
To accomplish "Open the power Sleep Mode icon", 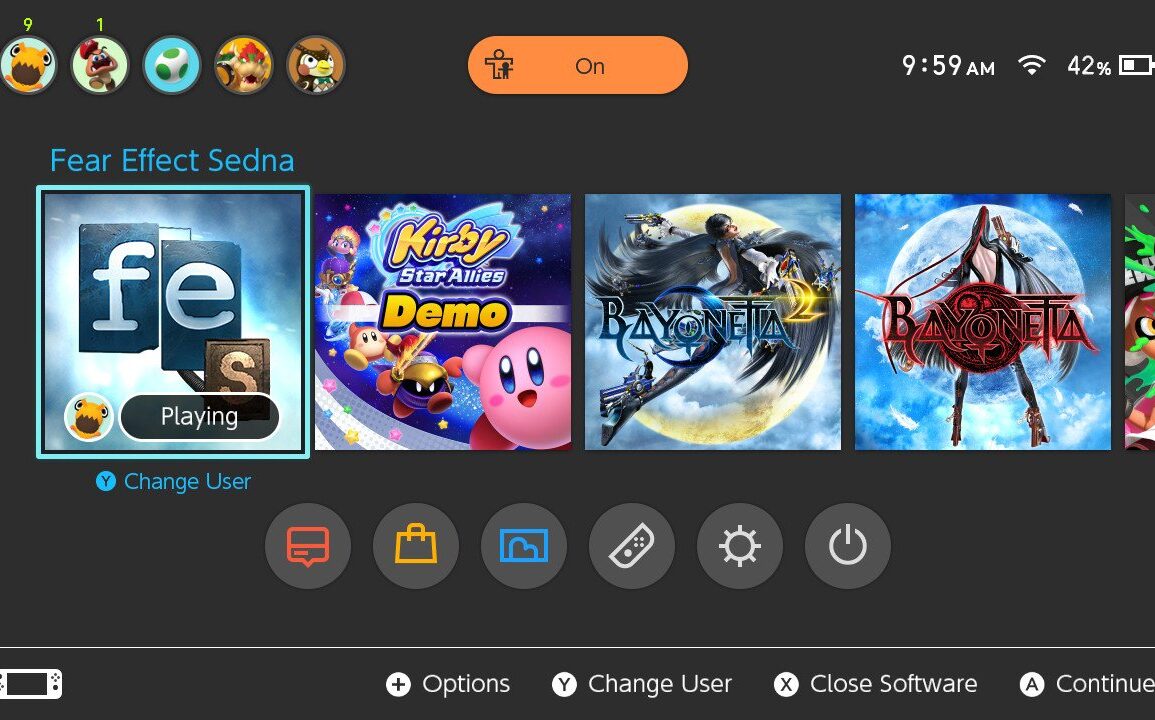I will pos(848,546).
